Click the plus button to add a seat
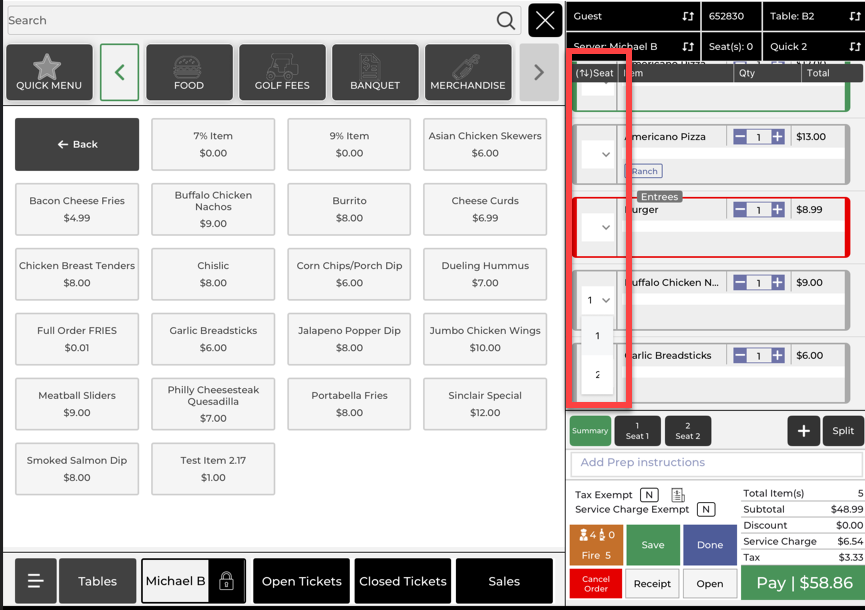This screenshot has height=610, width=865. pos(803,431)
